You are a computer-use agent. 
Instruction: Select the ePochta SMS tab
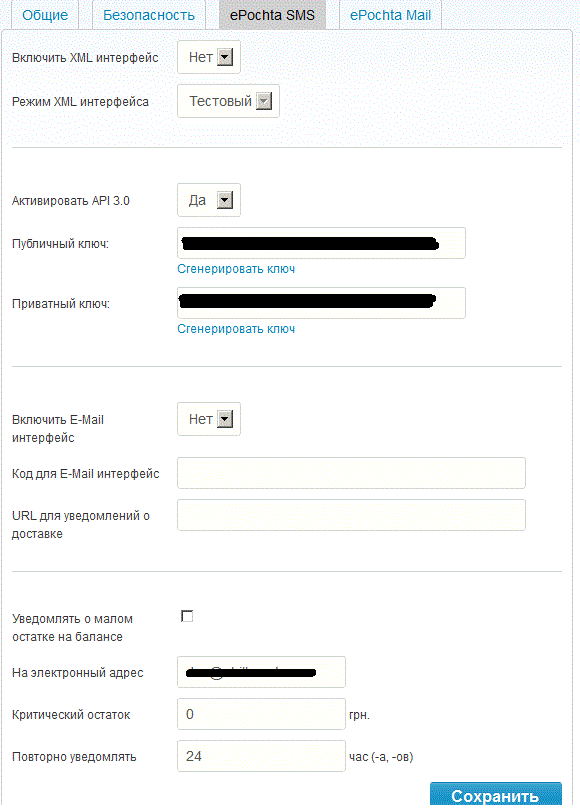pyautogui.click(x=272, y=15)
